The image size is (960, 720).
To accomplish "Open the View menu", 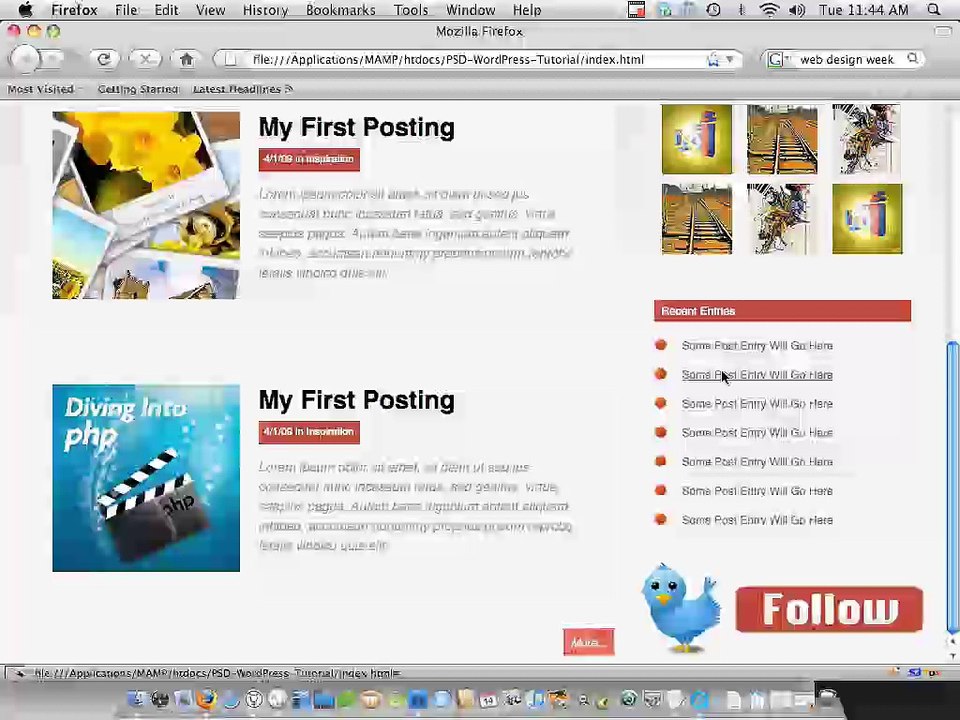I will pyautogui.click(x=211, y=10).
